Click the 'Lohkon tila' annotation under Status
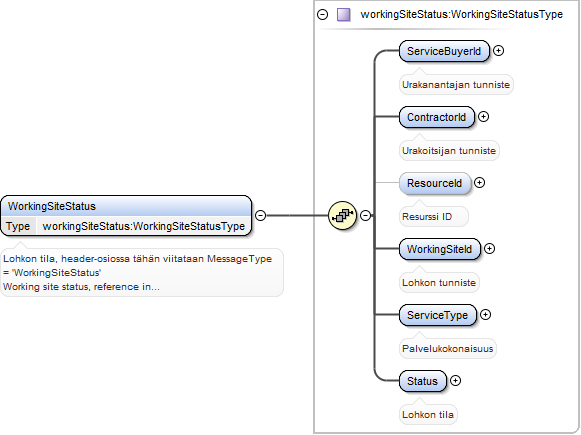 tap(428, 414)
